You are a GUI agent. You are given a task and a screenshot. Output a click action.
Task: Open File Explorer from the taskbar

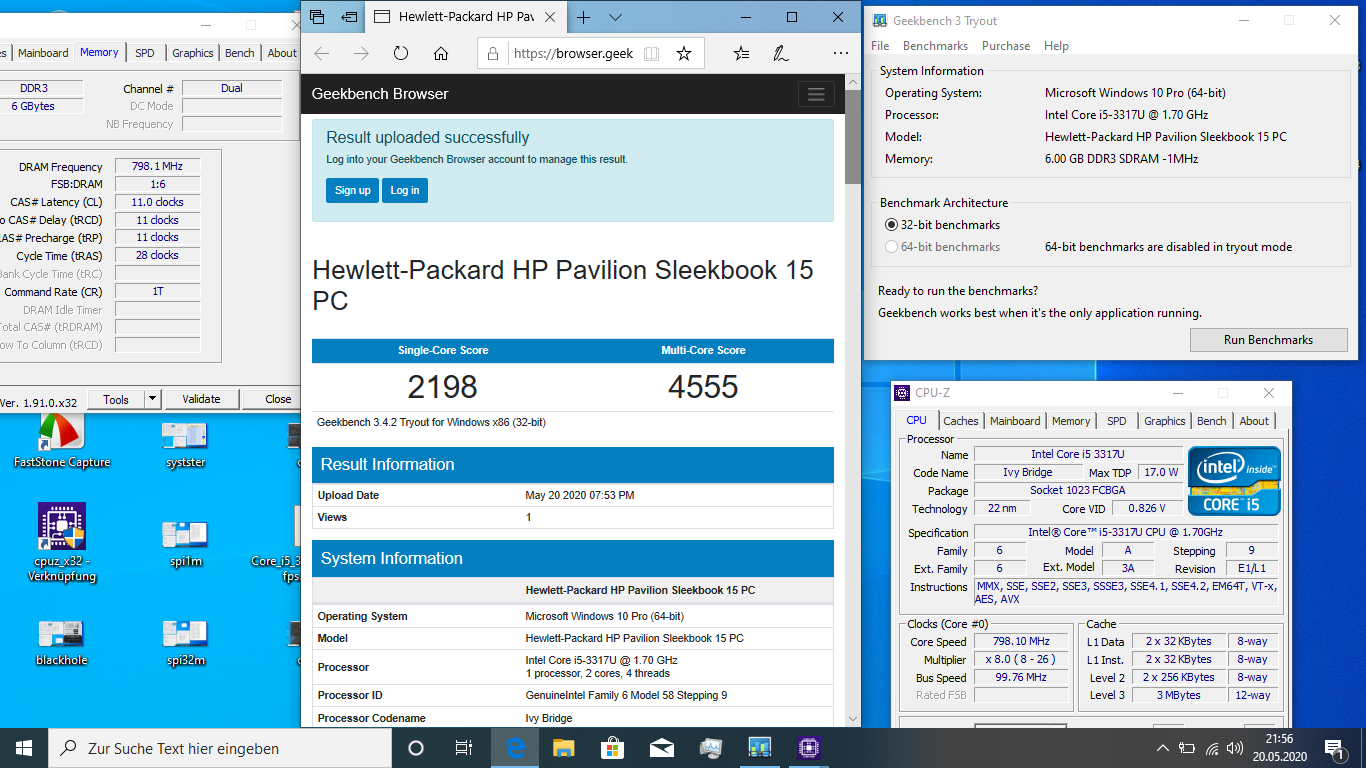click(564, 748)
